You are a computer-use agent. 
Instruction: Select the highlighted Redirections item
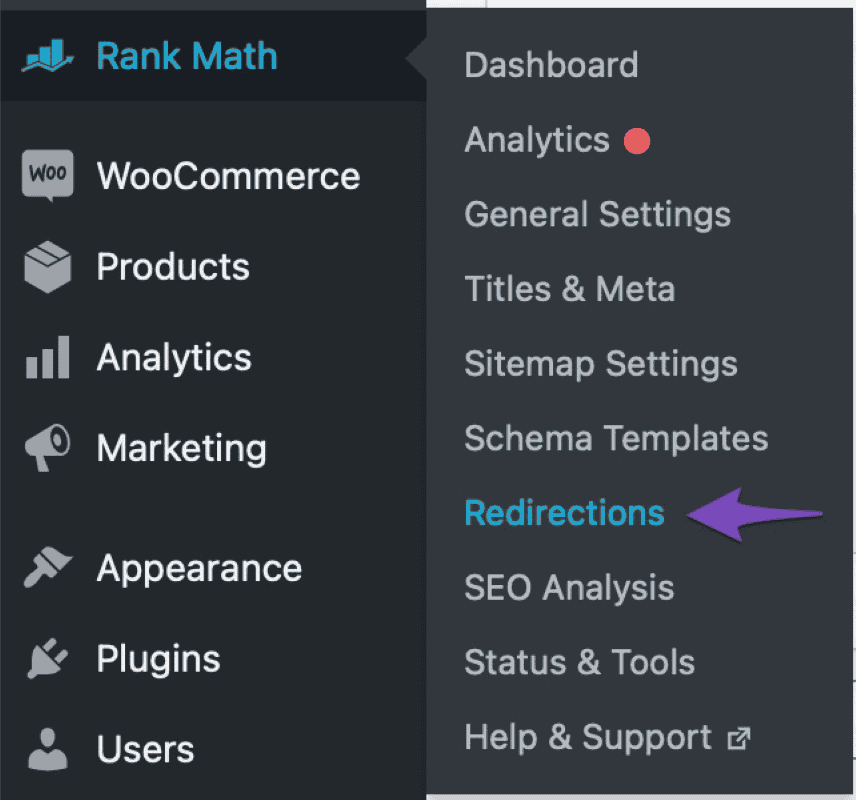(564, 513)
